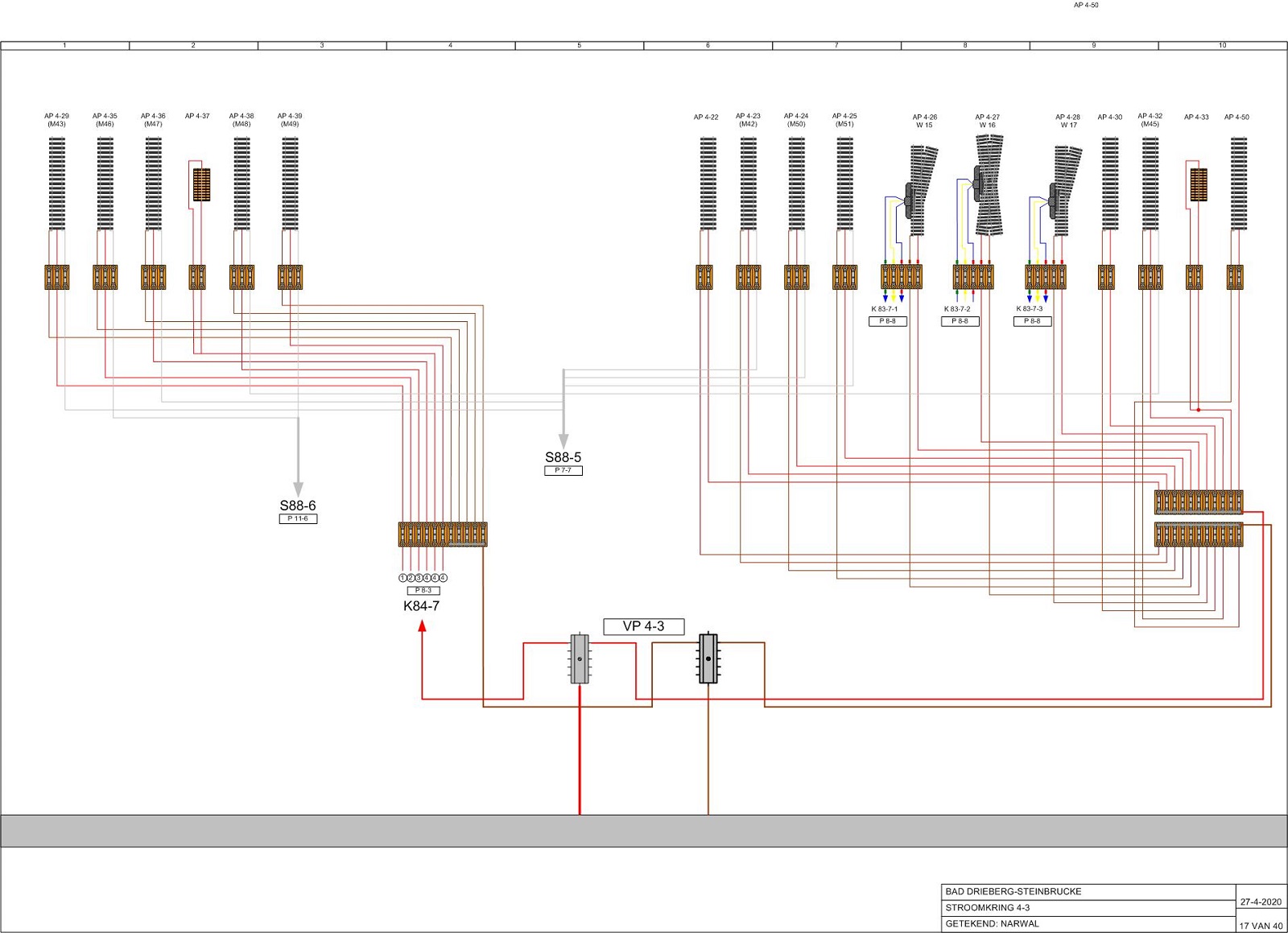
Task: Select the track symbol under AP 4-39 (M49)
Action: 290,184
